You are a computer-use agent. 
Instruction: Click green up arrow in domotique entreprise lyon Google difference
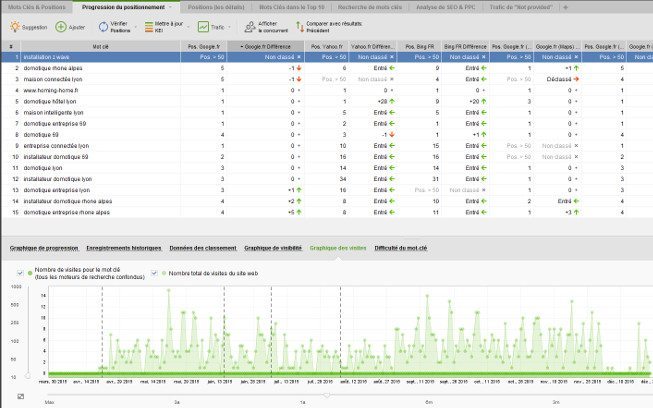(299, 190)
